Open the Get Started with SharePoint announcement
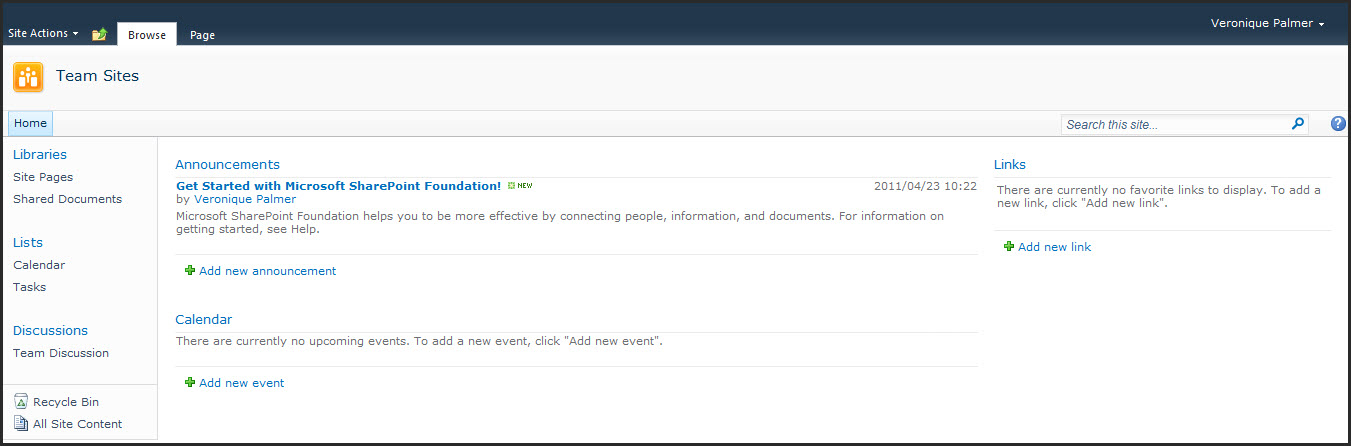The width and height of the screenshot is (1351, 446). (338, 186)
